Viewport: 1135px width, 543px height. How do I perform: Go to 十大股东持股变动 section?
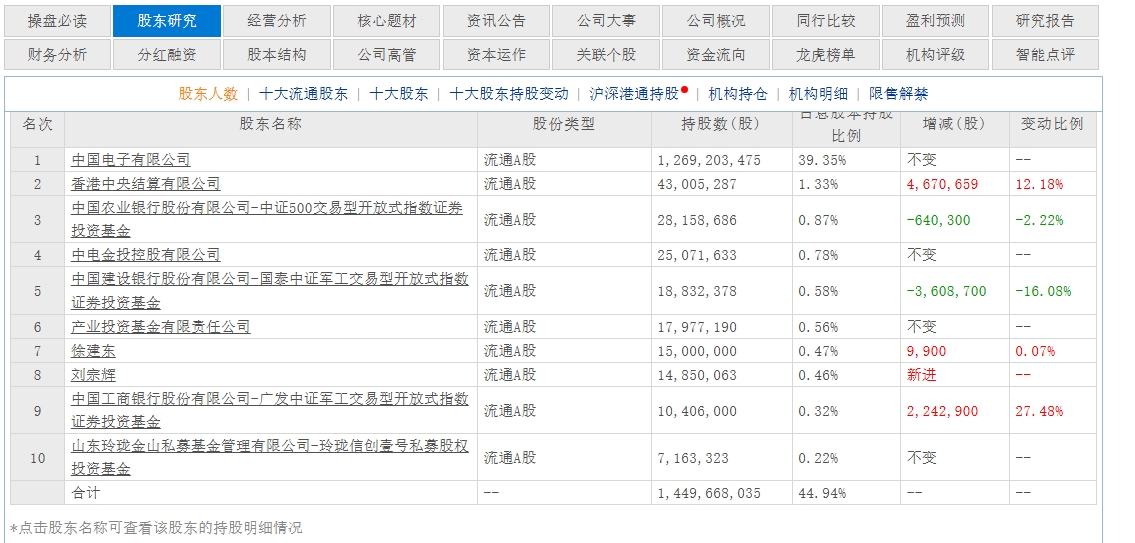point(509,93)
